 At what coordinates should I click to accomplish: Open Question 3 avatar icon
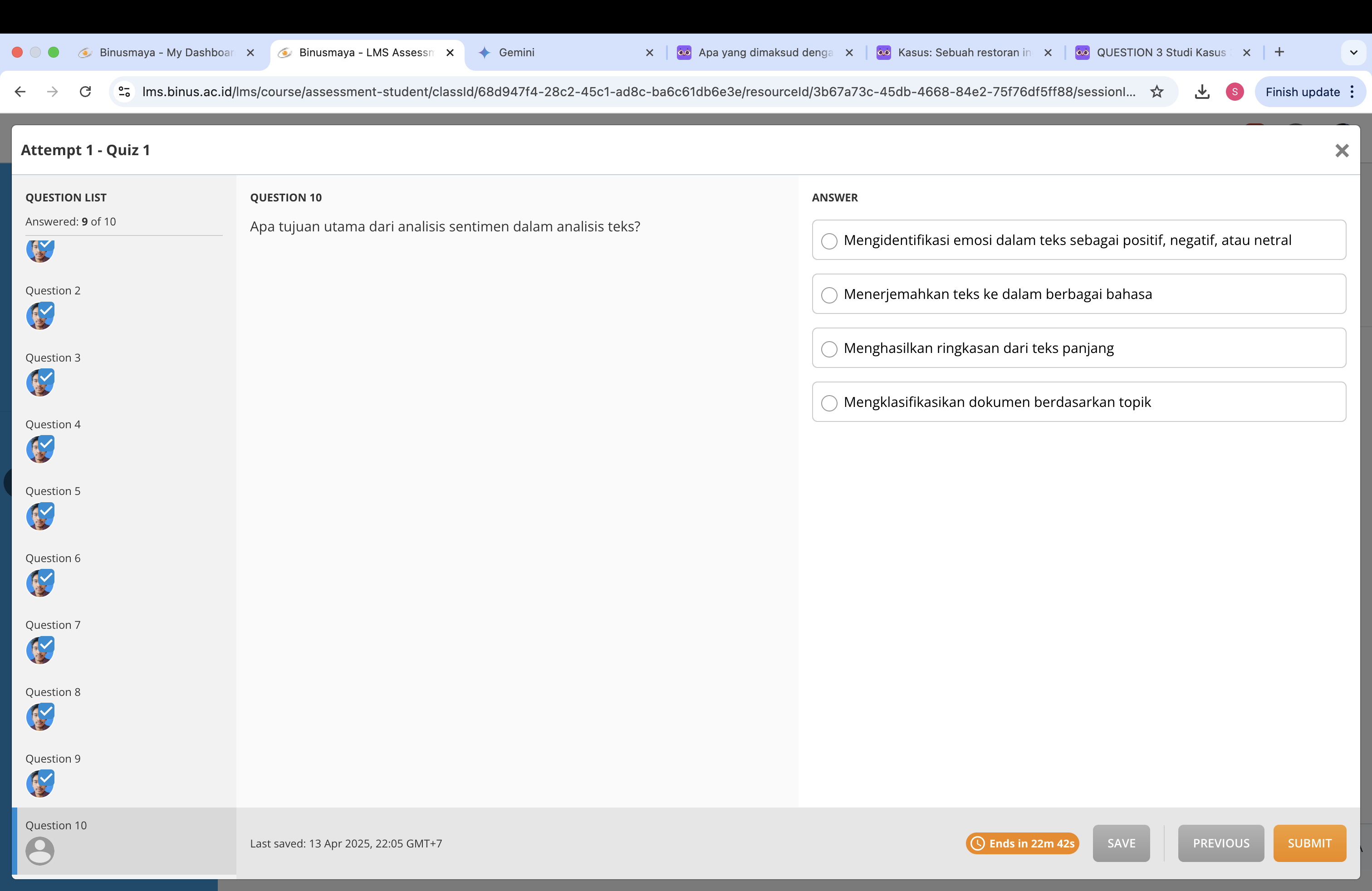tap(40, 383)
